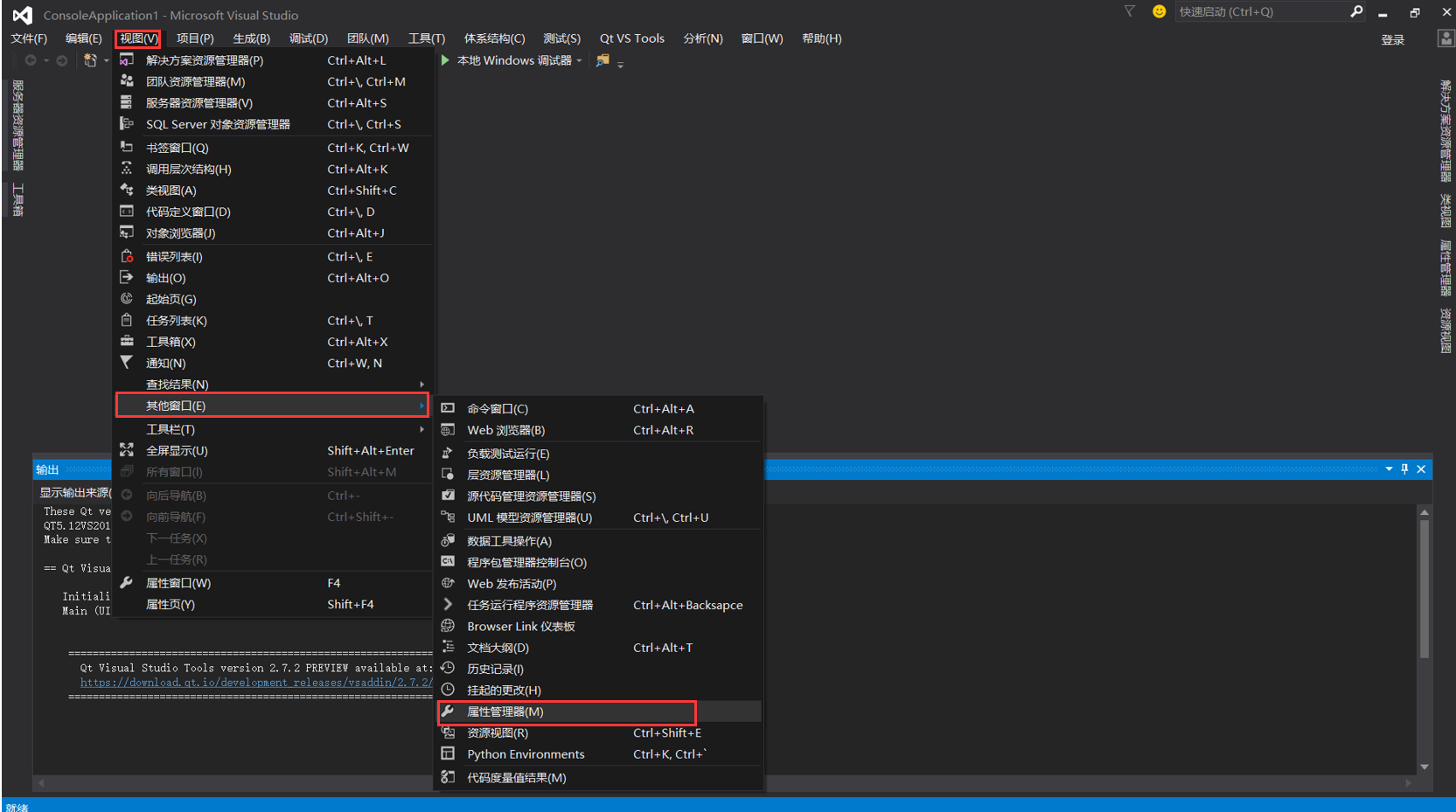Open the 调试(D) menu
1456x812 pixels.
(x=309, y=38)
